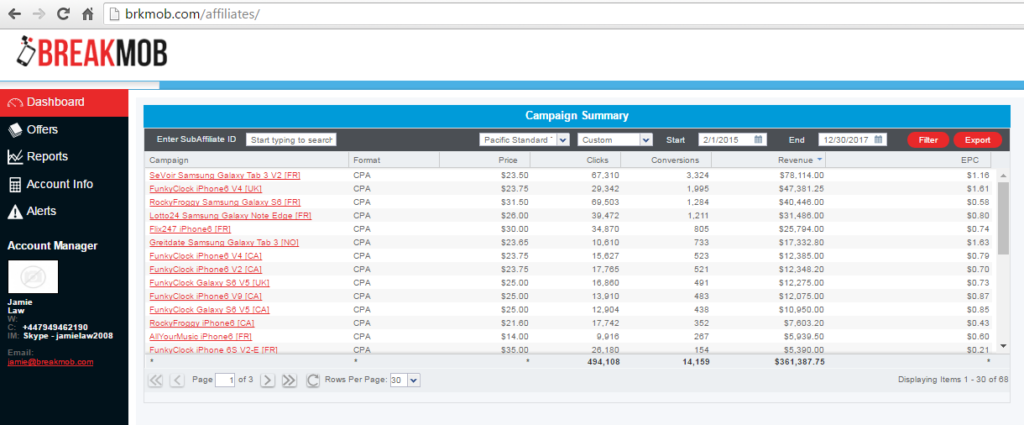
Task: Click the Reports chart icon
Action: 15,157
